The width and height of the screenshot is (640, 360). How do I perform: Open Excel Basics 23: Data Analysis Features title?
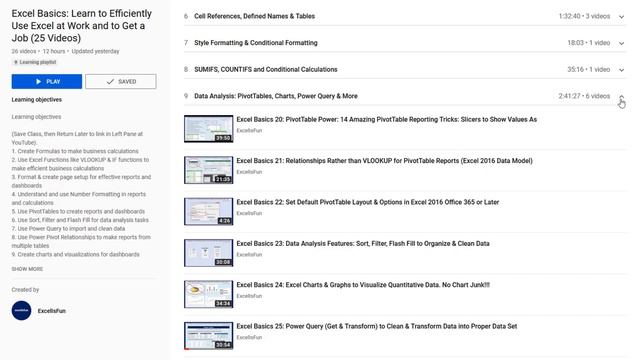[x=363, y=244]
